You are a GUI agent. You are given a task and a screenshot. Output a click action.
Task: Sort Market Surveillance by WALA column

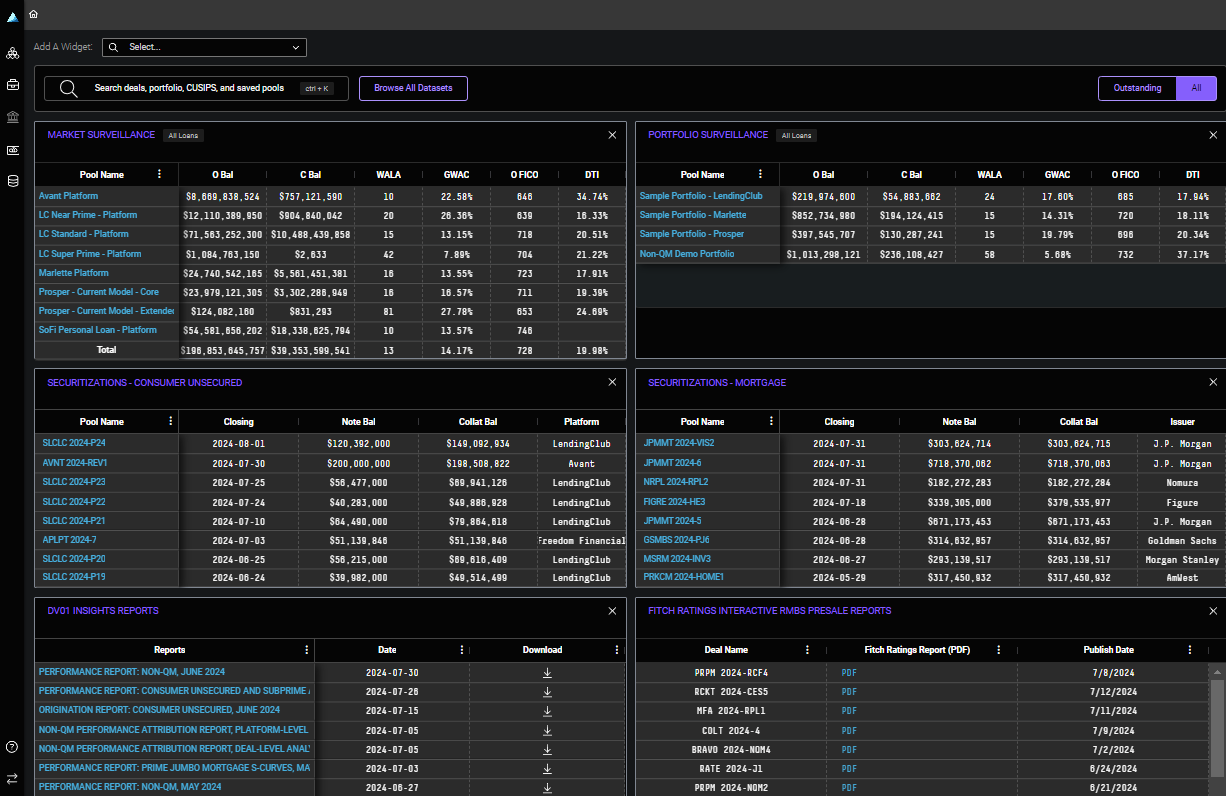389,174
